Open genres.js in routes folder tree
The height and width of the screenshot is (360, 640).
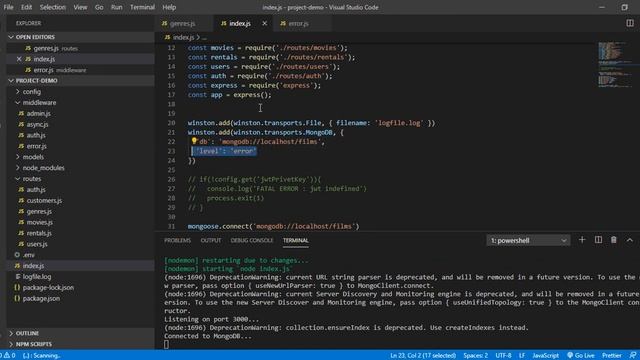[80, 211]
